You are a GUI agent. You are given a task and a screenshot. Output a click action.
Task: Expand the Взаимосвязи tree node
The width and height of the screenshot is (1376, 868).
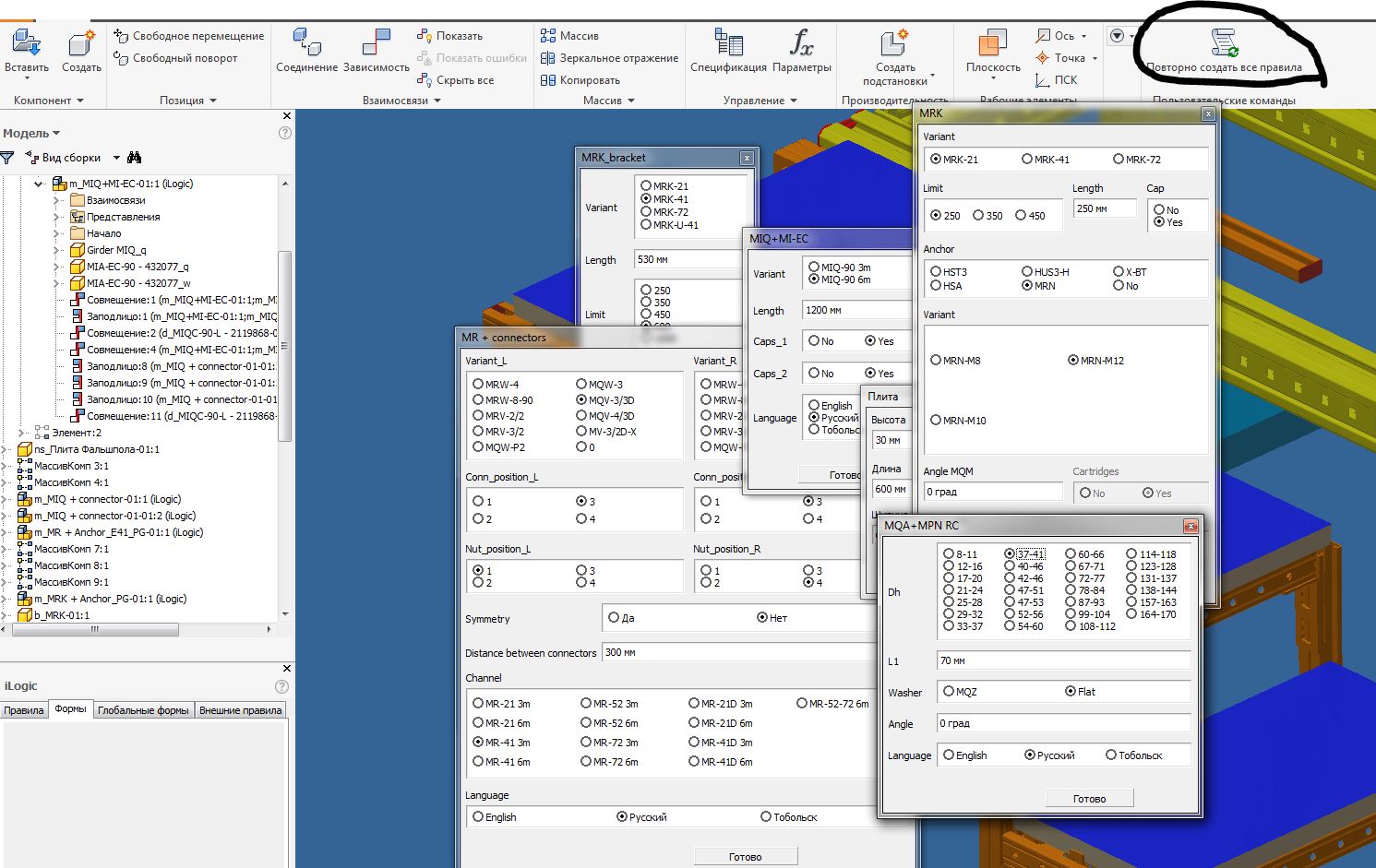tap(58, 199)
